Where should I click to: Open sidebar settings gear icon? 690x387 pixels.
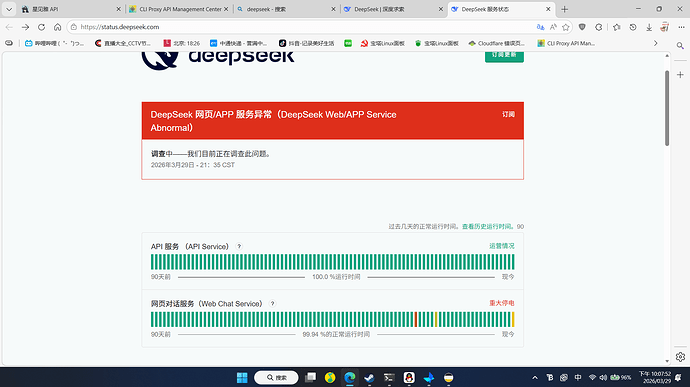tap(680, 357)
